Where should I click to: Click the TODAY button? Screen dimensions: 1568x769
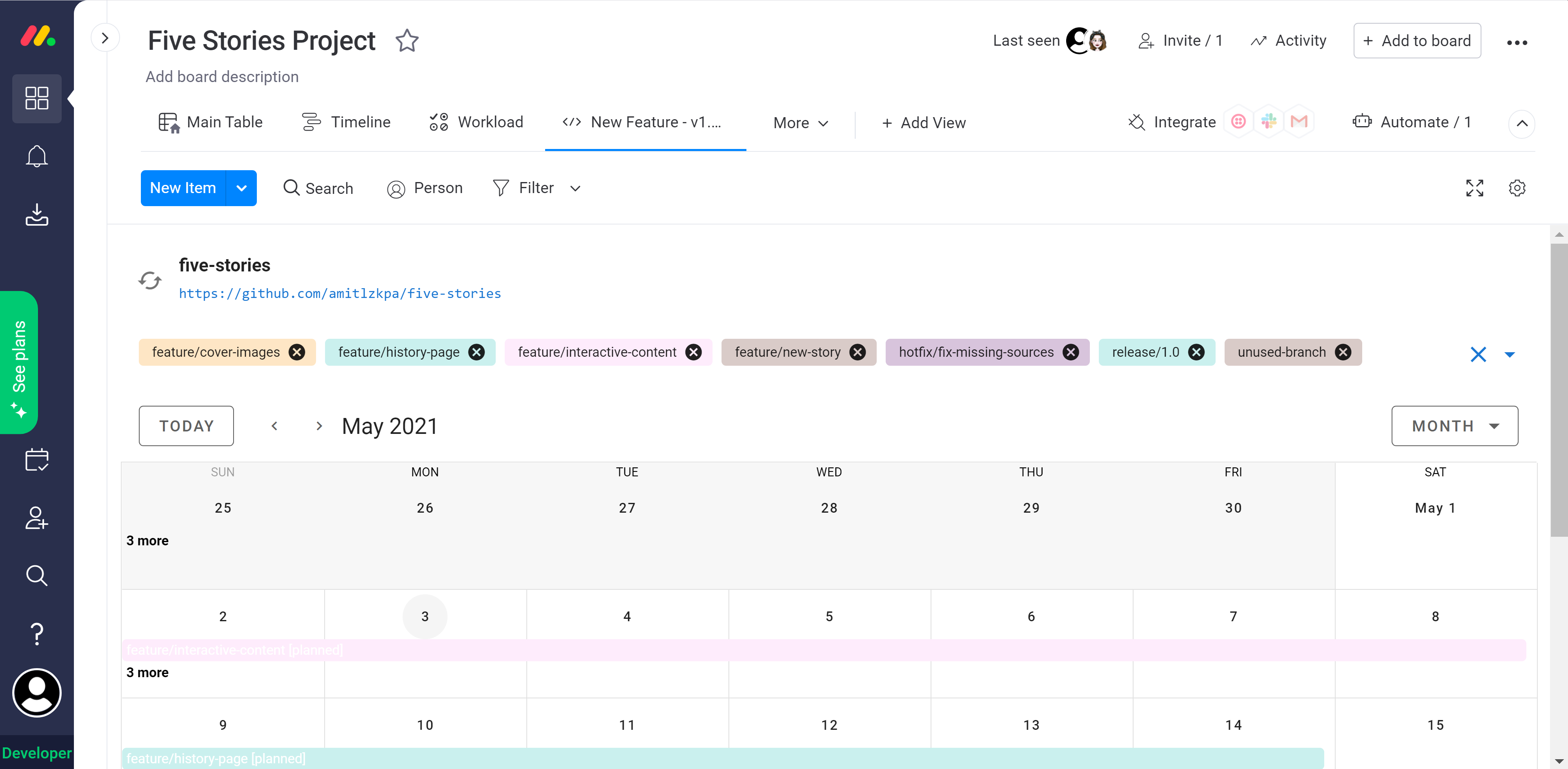tap(186, 426)
